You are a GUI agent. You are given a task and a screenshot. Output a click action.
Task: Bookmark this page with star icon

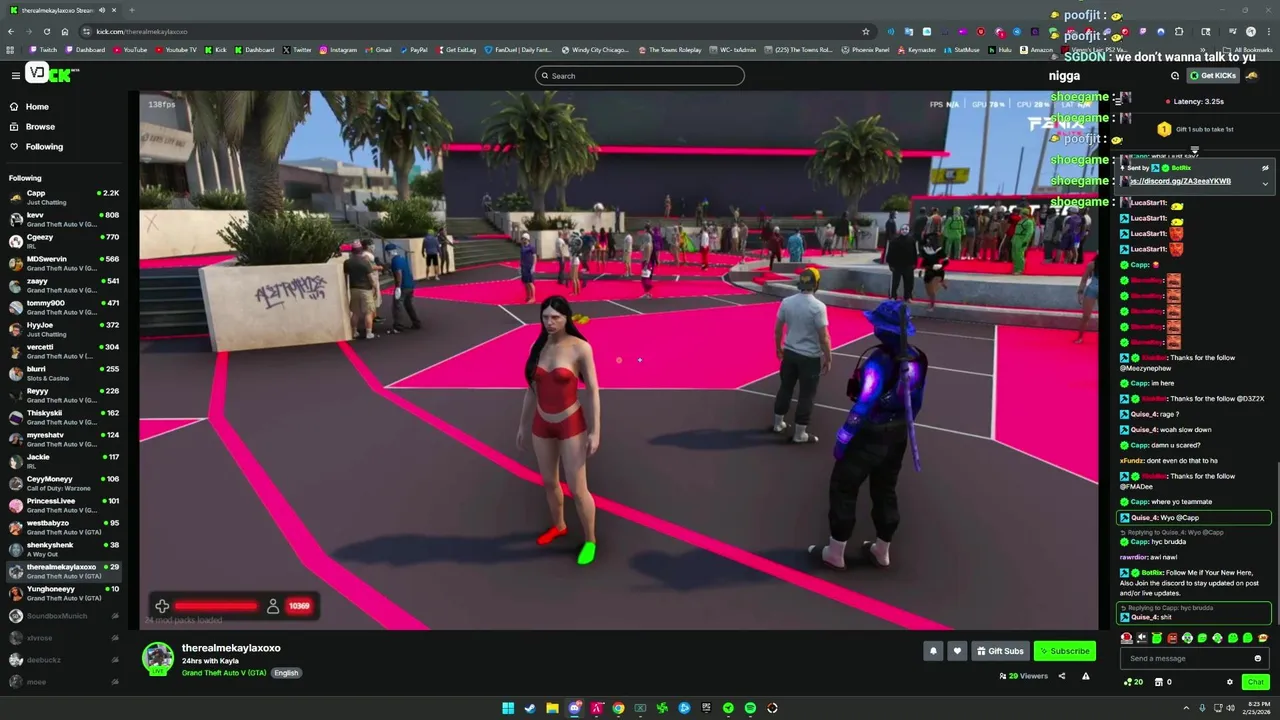(865, 31)
